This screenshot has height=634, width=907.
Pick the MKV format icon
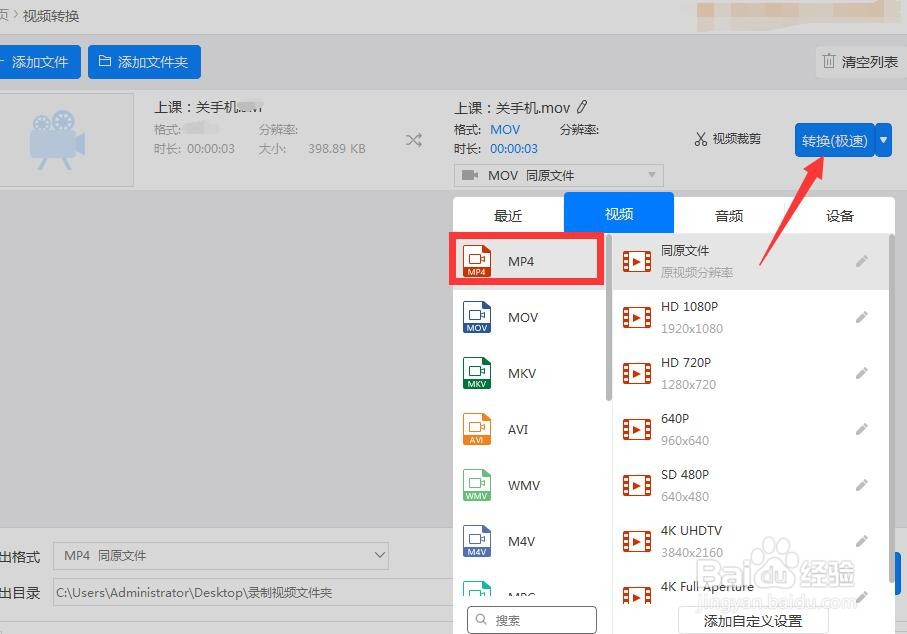[x=522, y=373]
